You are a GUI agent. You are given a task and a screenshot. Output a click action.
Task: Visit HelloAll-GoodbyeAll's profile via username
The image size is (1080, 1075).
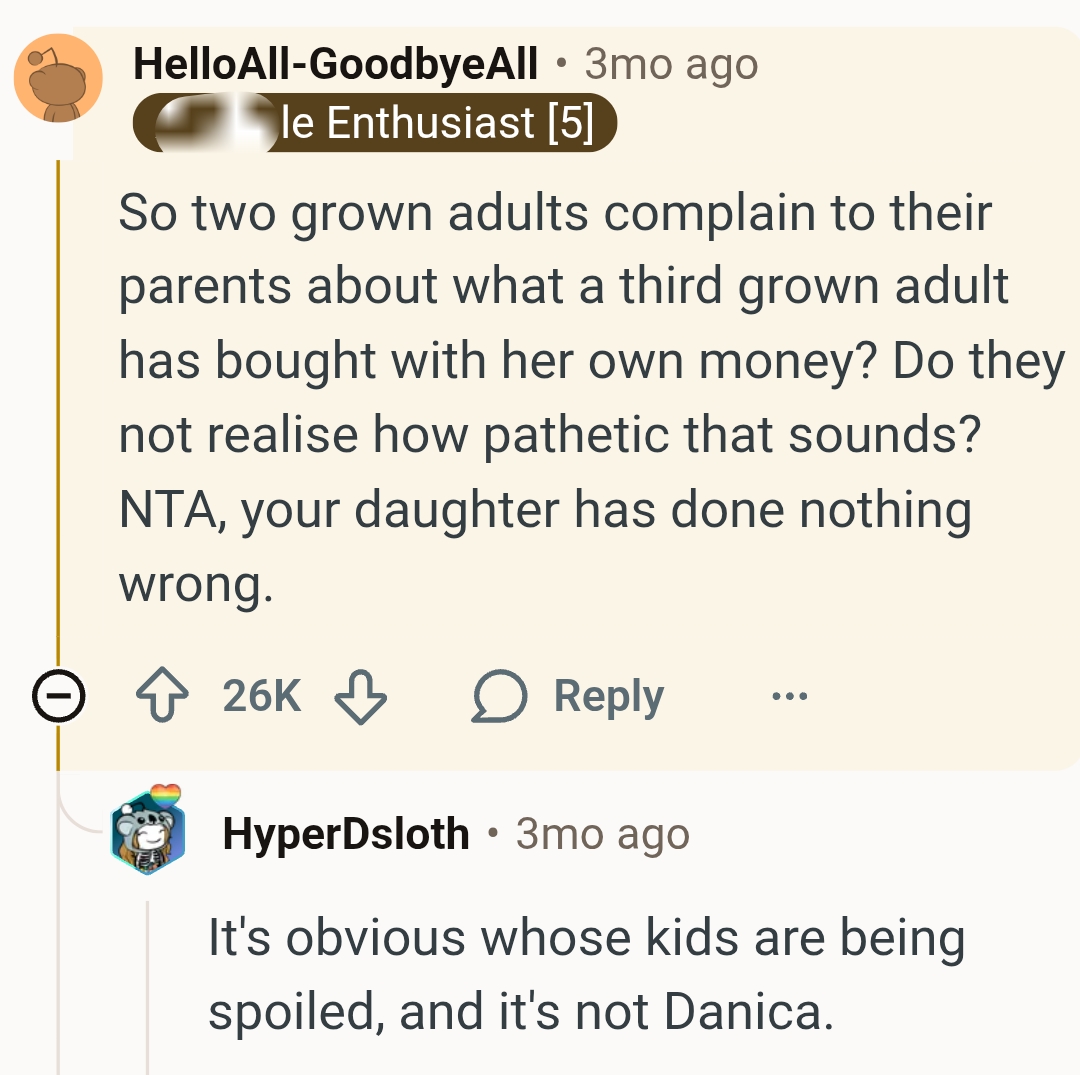tap(335, 65)
